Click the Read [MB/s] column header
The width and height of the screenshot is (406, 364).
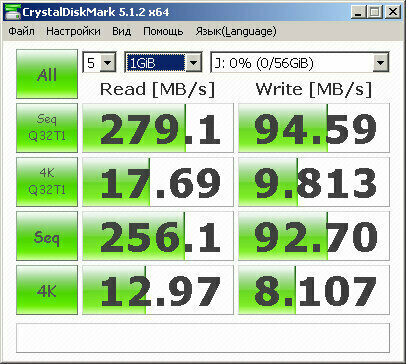click(157, 89)
